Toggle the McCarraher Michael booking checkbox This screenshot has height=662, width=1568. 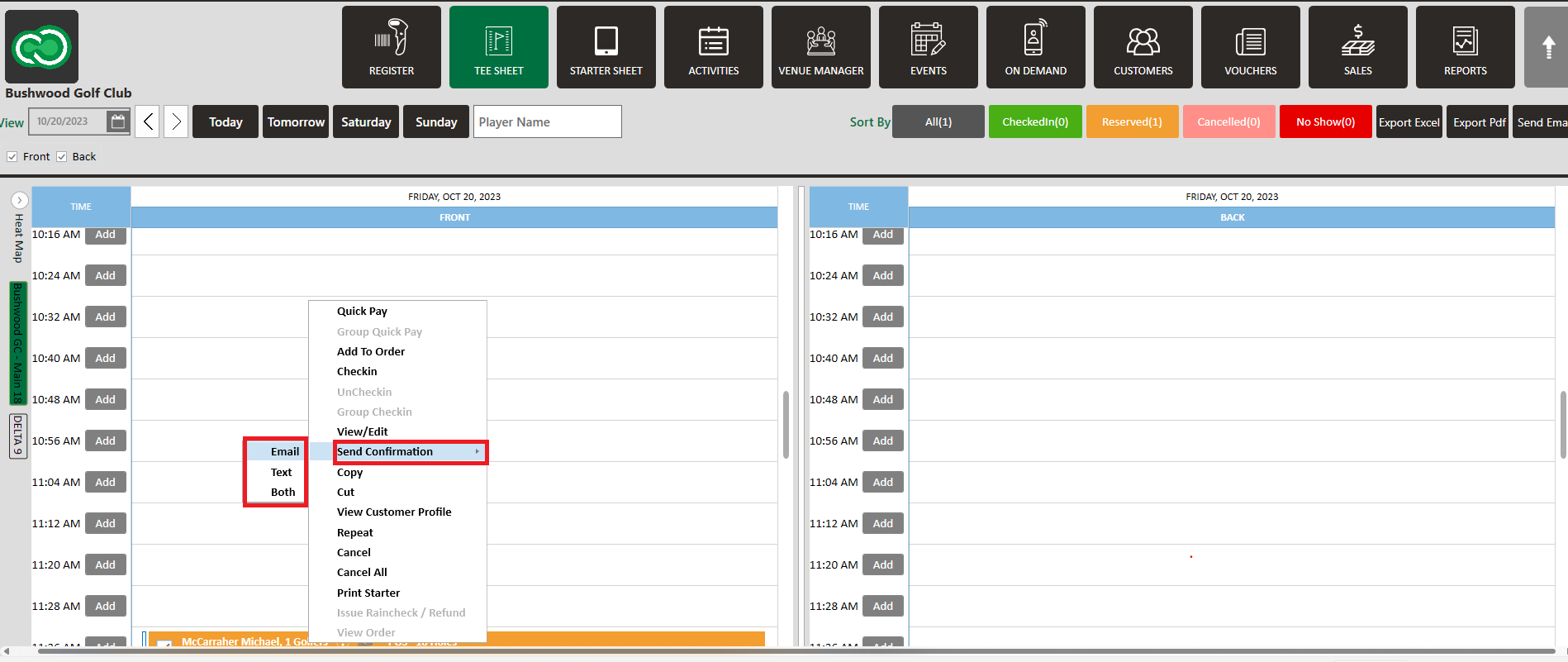164,643
